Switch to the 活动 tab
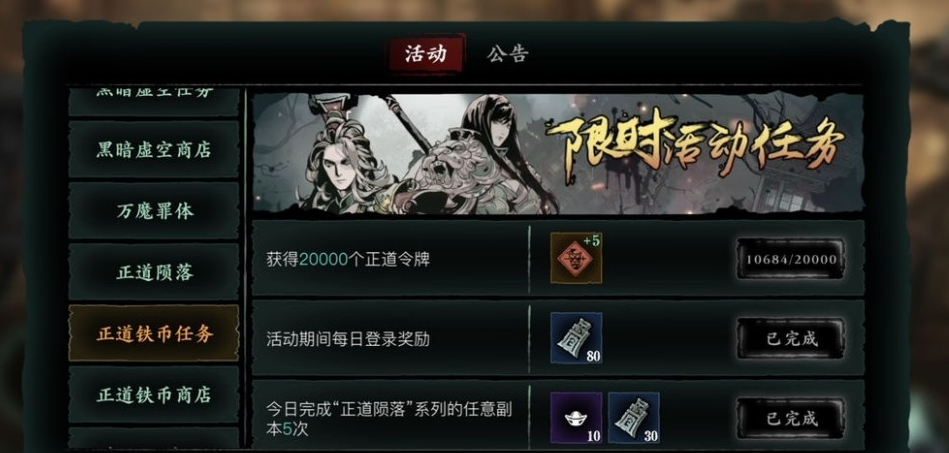 426,53
